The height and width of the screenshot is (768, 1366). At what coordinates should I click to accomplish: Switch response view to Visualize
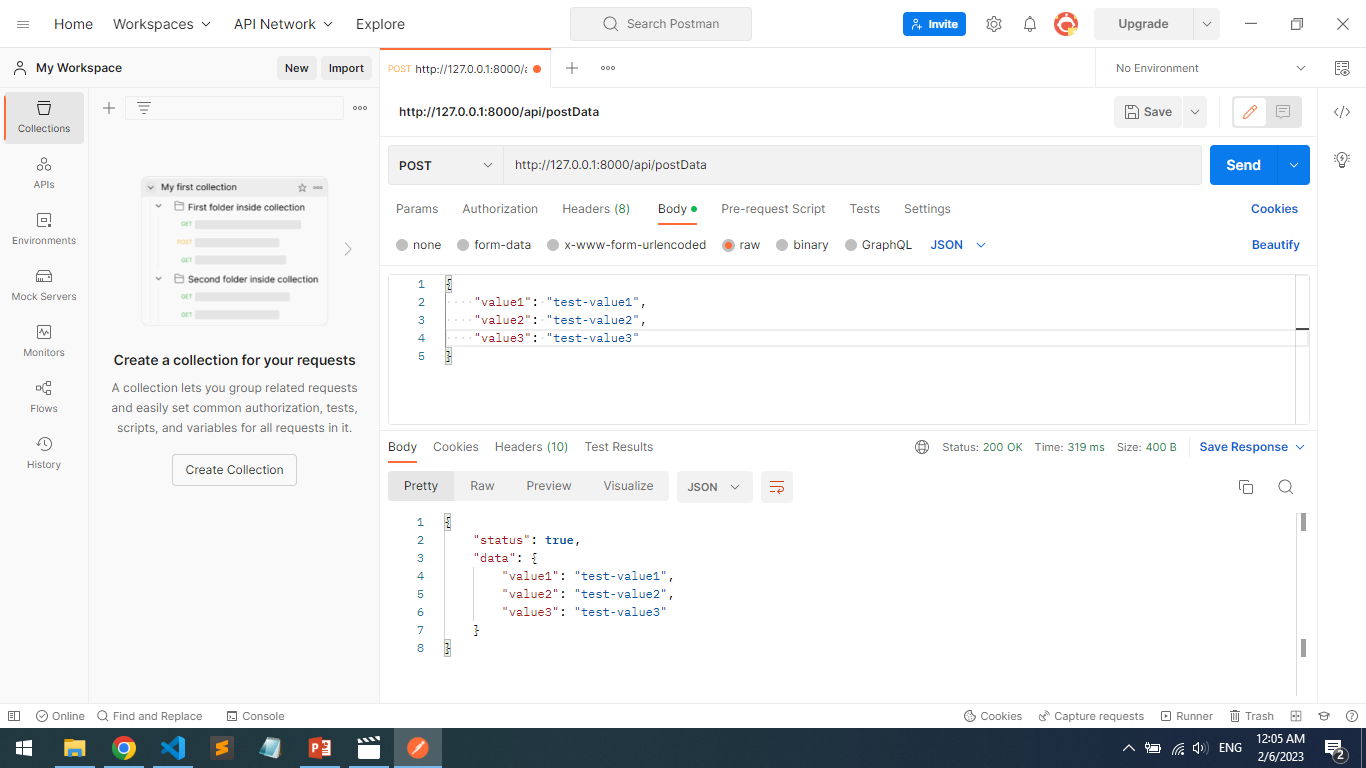(x=628, y=486)
